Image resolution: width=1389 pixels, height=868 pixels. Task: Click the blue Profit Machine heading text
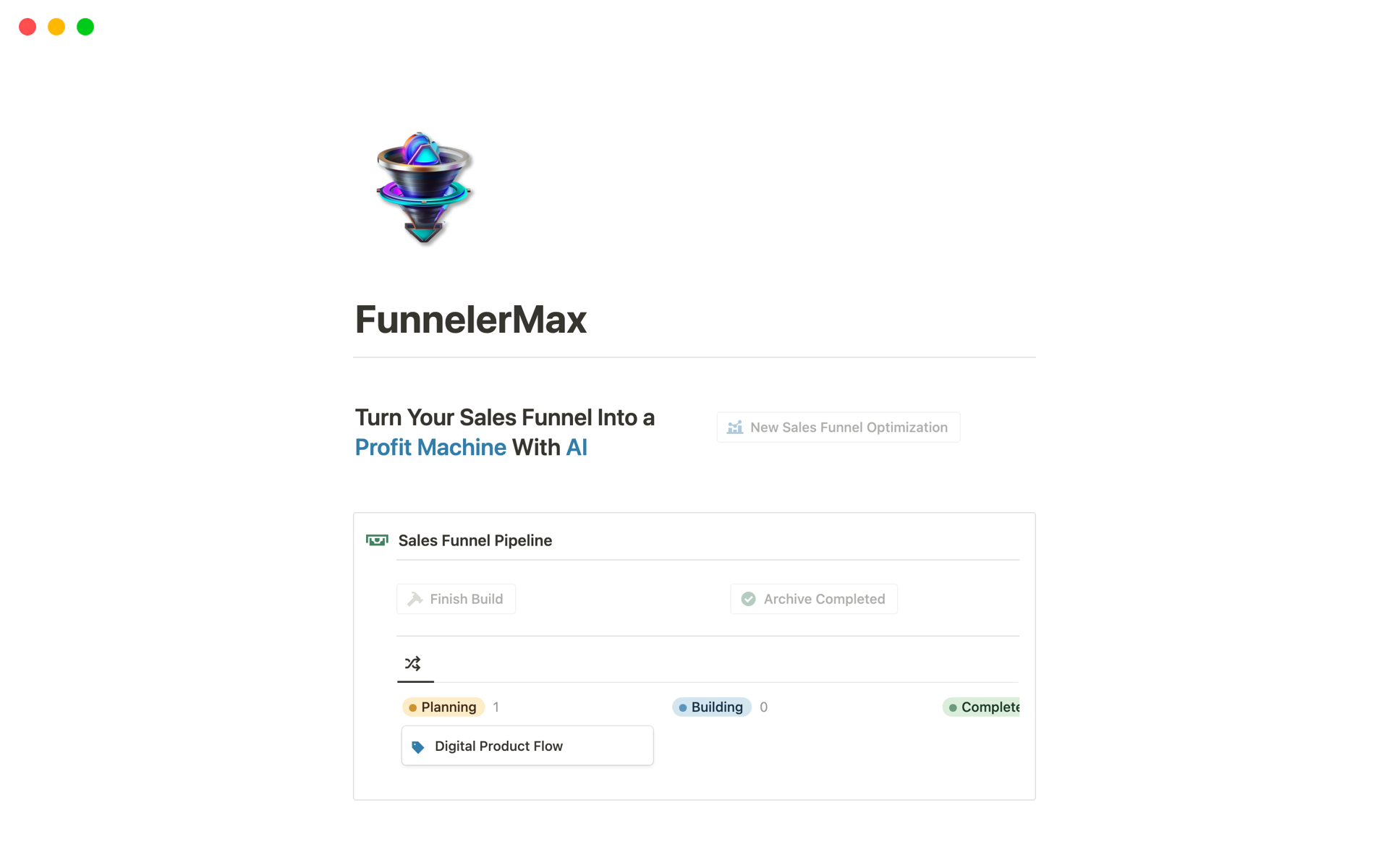coord(430,448)
